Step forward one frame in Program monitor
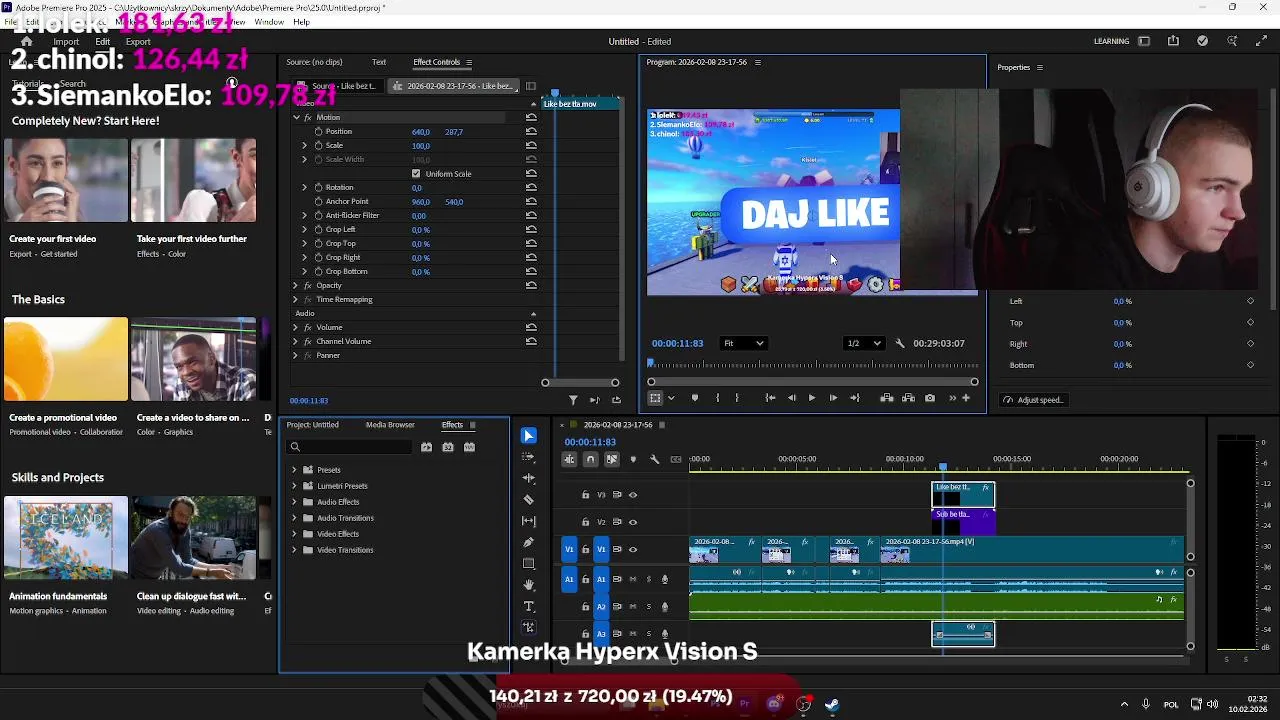The width and height of the screenshot is (1280, 720). click(833, 398)
